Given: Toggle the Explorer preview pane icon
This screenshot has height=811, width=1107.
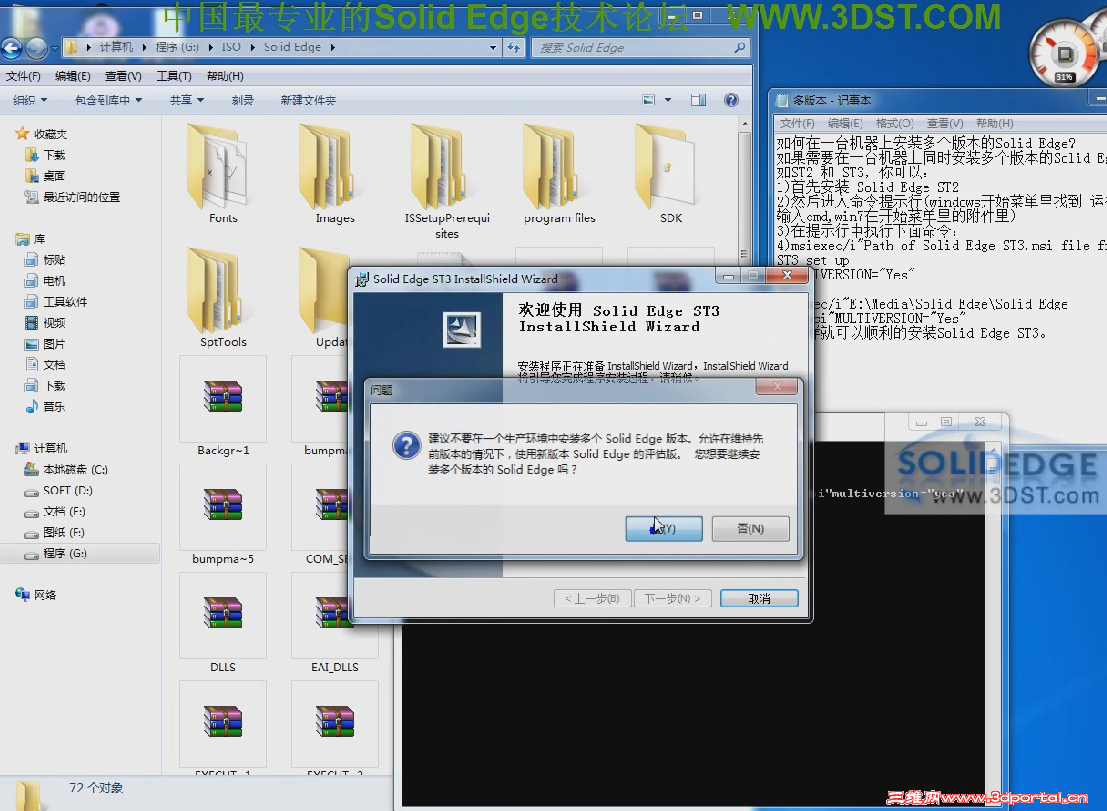Looking at the screenshot, I should [x=698, y=100].
